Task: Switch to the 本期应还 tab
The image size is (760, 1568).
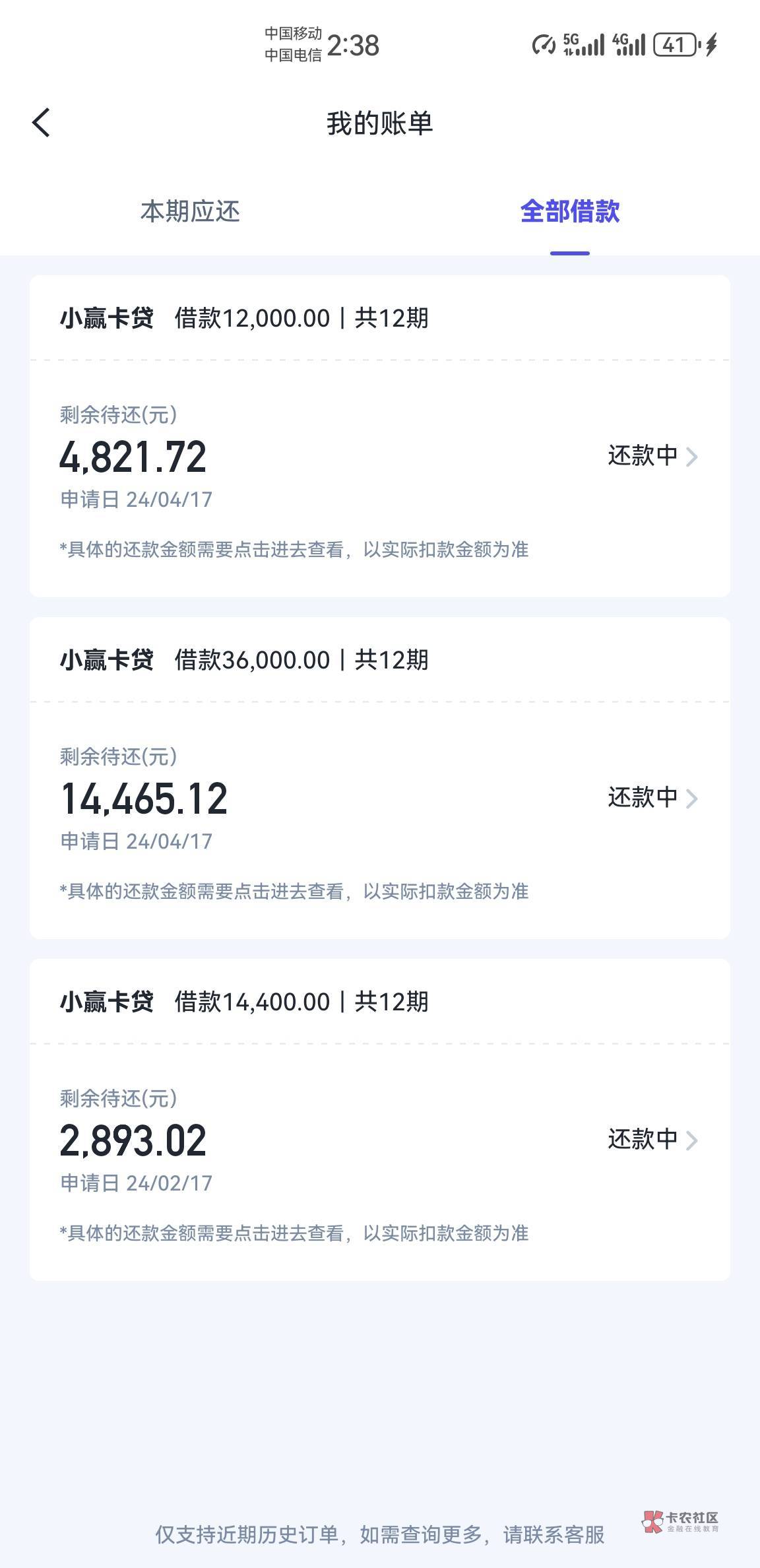Action: [x=190, y=212]
